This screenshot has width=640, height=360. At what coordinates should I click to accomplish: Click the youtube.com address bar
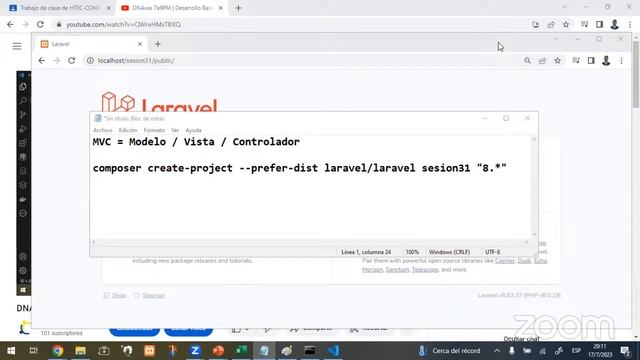(x=294, y=24)
